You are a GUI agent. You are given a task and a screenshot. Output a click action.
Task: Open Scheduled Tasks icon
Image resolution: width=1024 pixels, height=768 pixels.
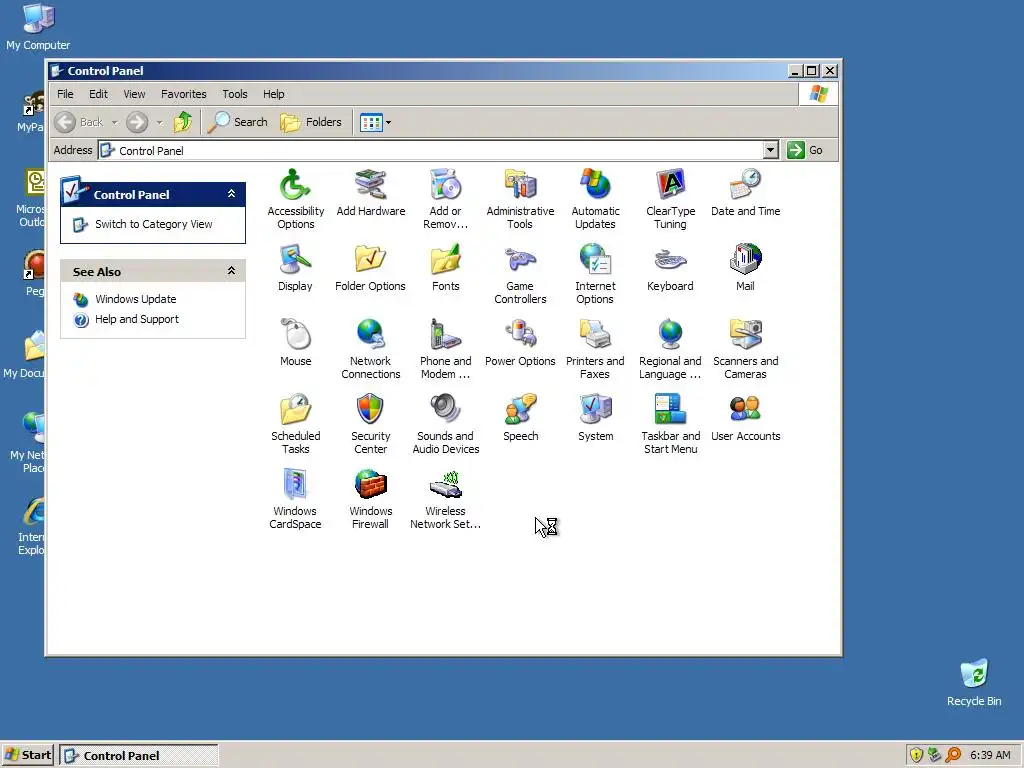click(x=295, y=410)
